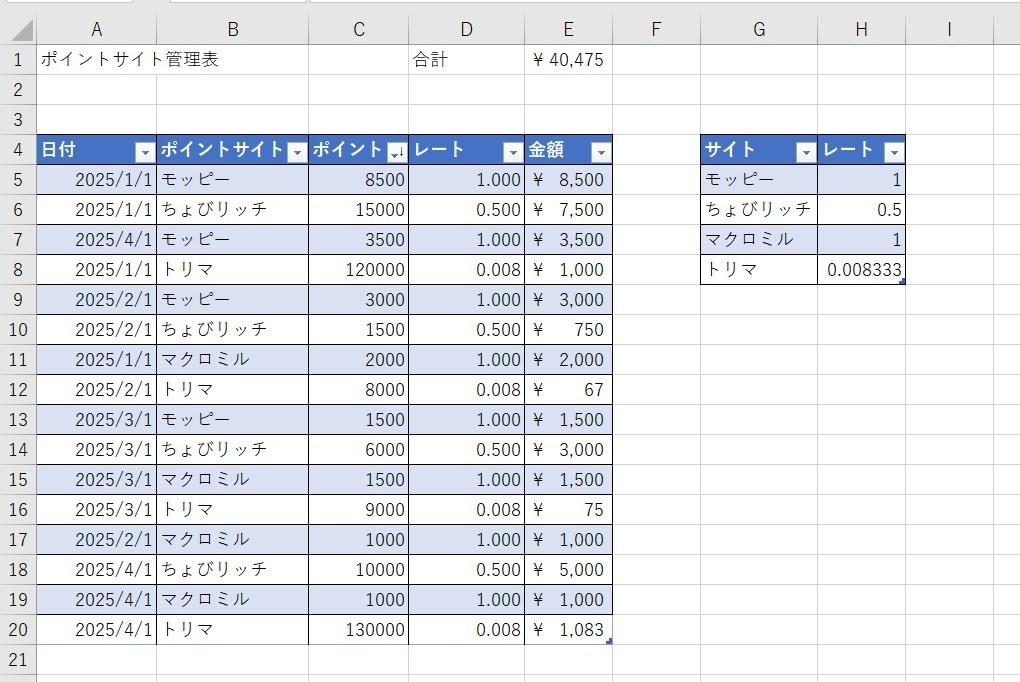Click the amount cell ¥ 7,500
The width and height of the screenshot is (1020, 682).
569,210
